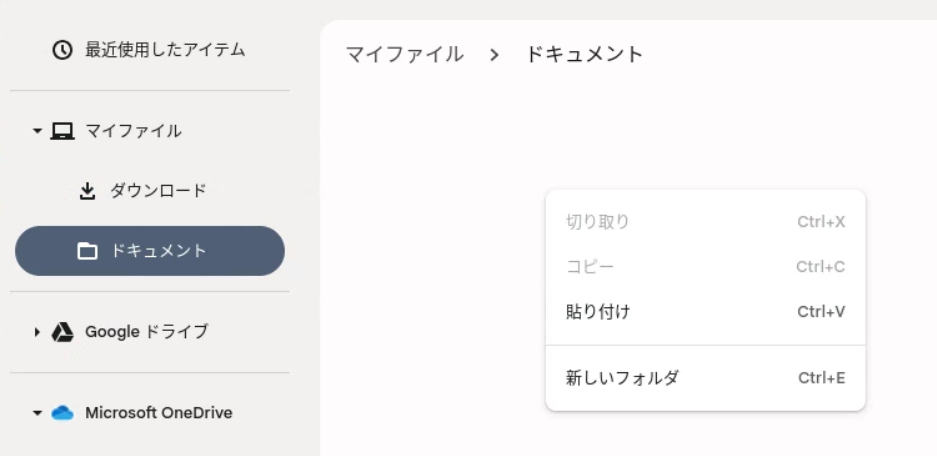Viewport: 937px width, 456px height.
Task: Click the breadcrumb chevron separator
Action: point(494,55)
